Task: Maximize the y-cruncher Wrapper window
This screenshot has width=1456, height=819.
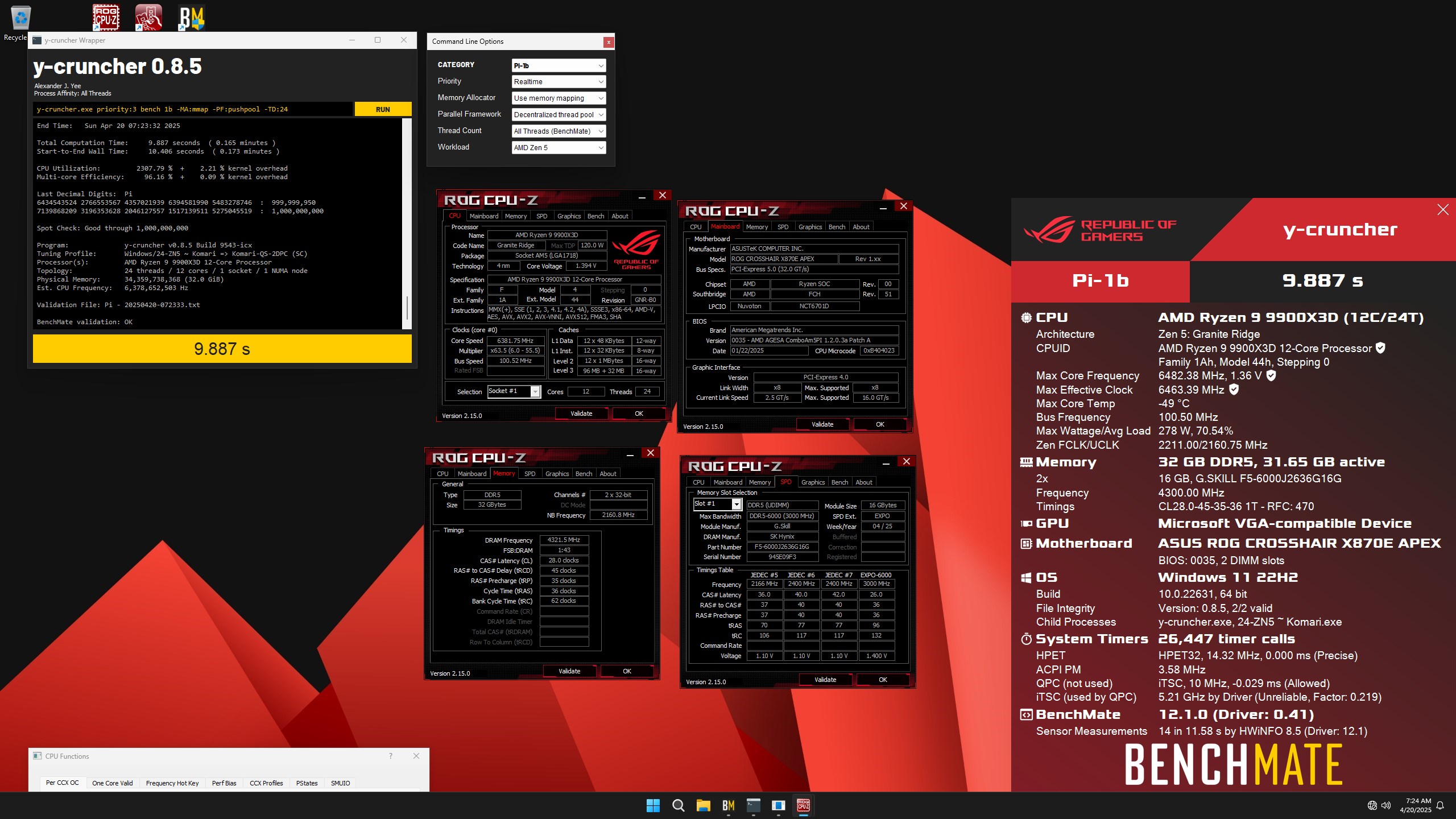Action: (x=378, y=40)
